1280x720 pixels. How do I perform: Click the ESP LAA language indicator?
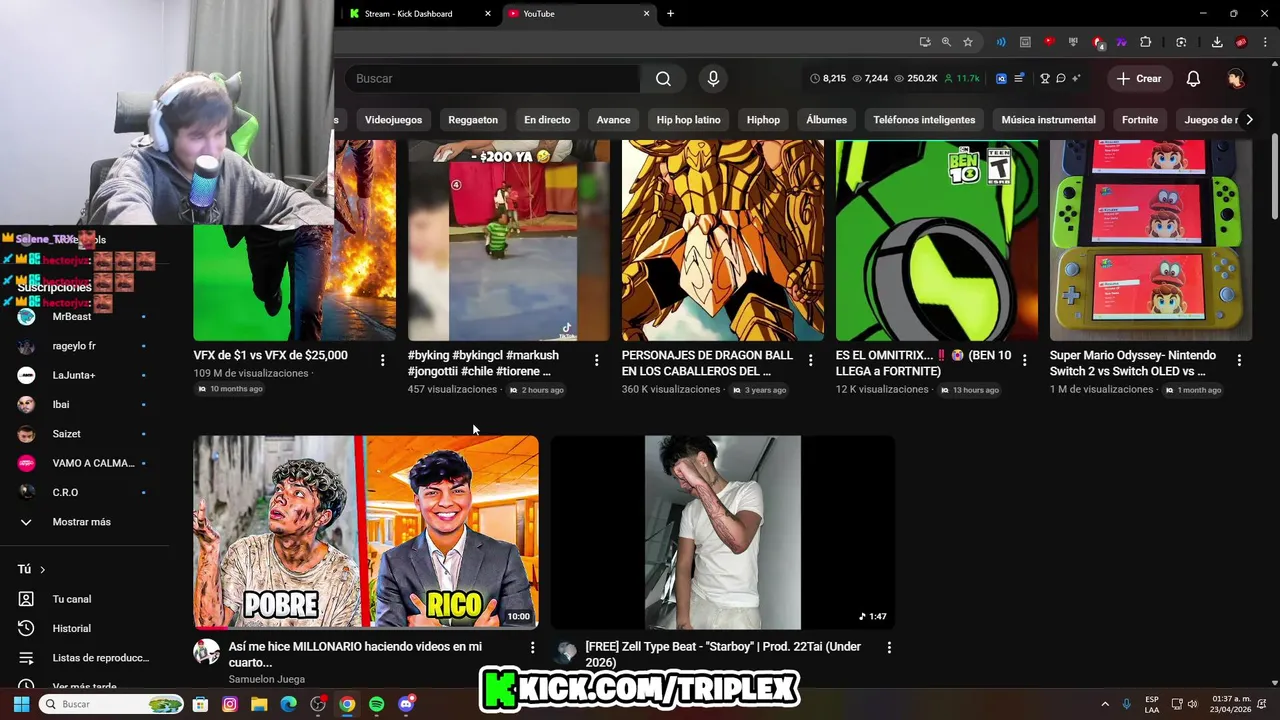1152,704
